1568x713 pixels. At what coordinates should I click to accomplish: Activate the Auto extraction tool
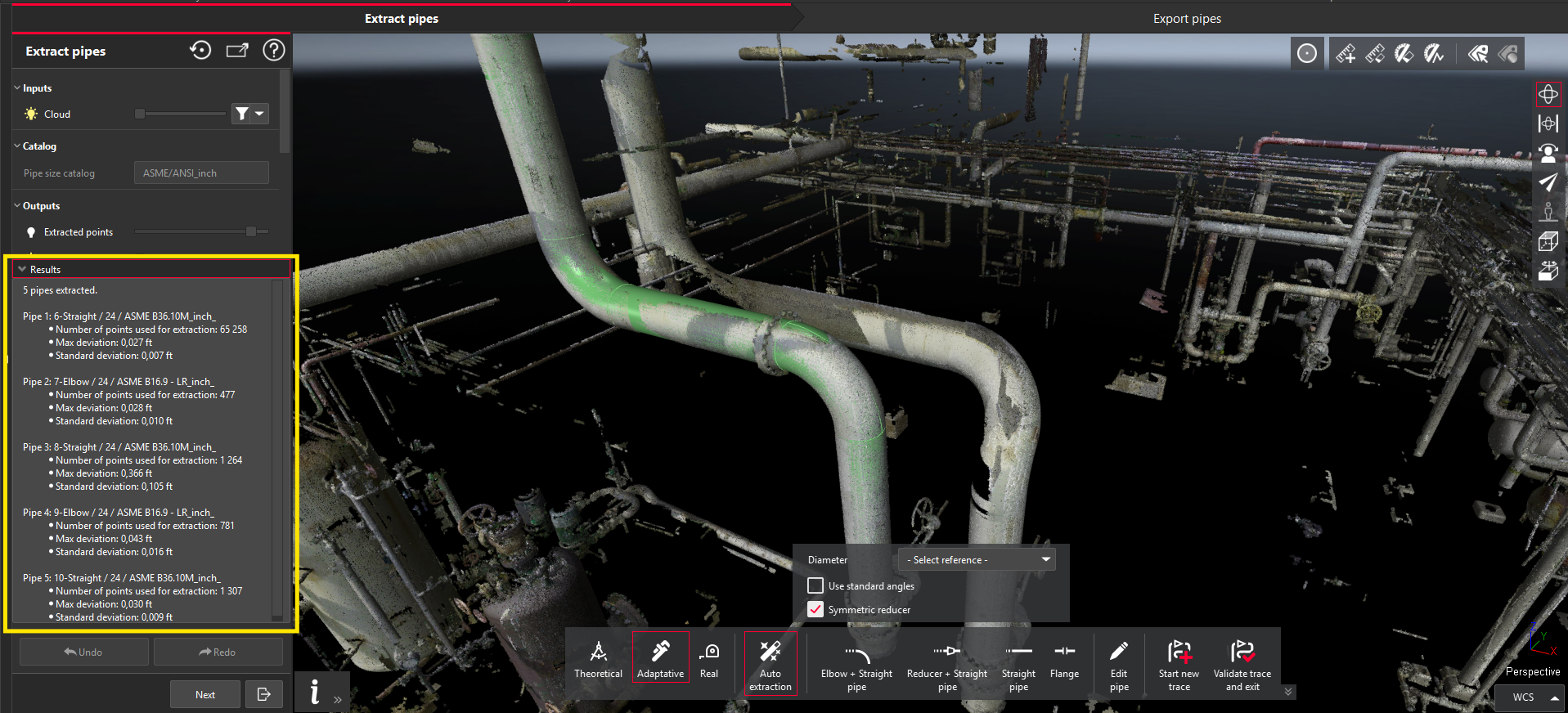click(770, 663)
